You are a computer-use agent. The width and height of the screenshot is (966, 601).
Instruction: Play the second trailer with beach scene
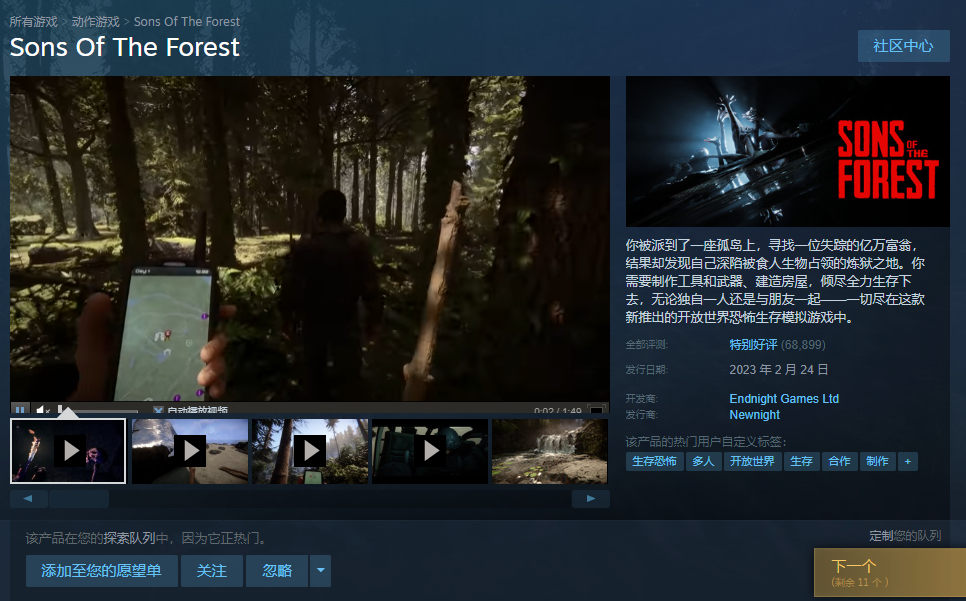pyautogui.click(x=190, y=451)
